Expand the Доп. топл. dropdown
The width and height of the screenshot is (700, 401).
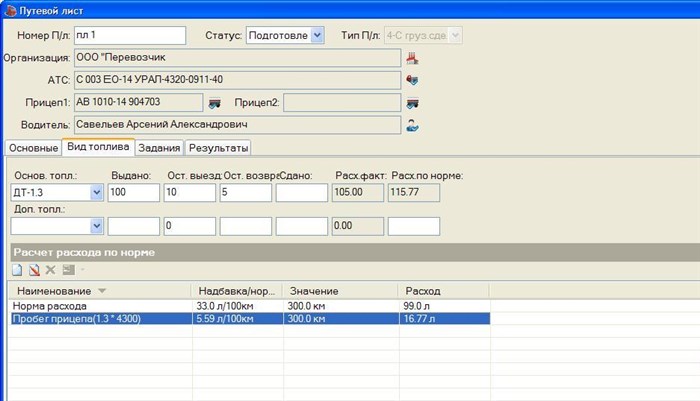(x=96, y=226)
